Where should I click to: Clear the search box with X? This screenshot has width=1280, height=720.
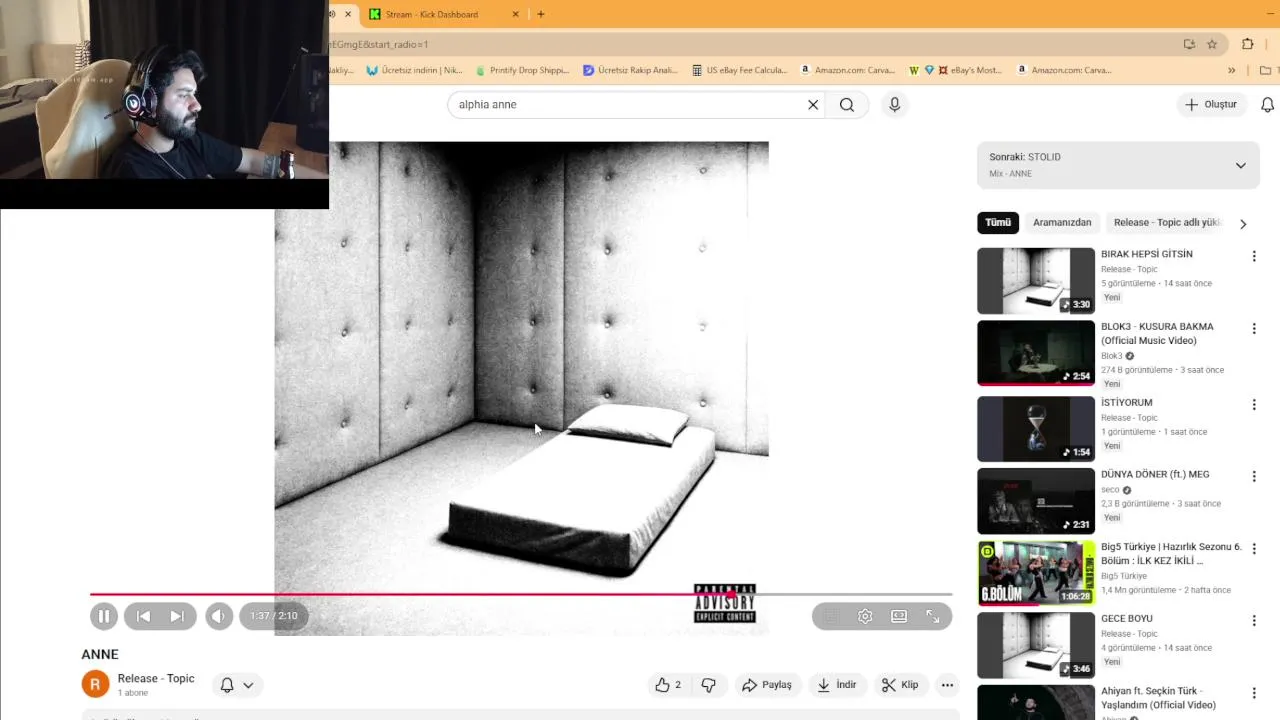813,104
